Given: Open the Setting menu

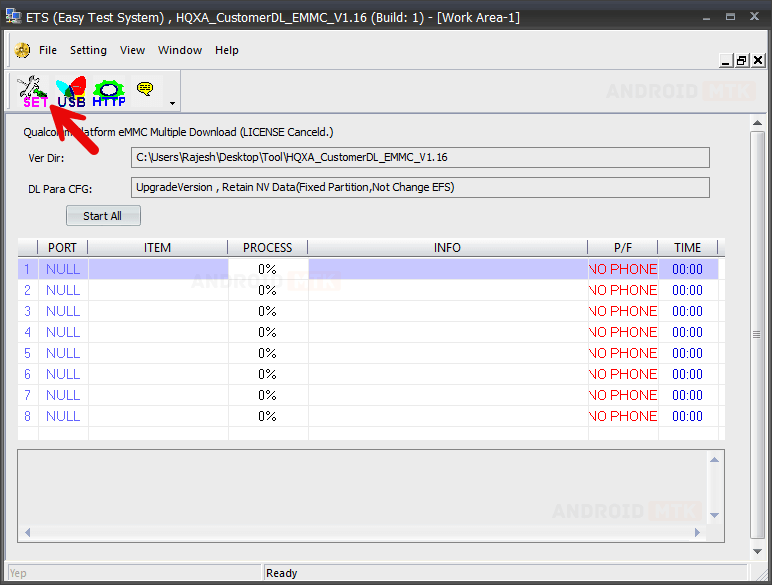Looking at the screenshot, I should 88,50.
